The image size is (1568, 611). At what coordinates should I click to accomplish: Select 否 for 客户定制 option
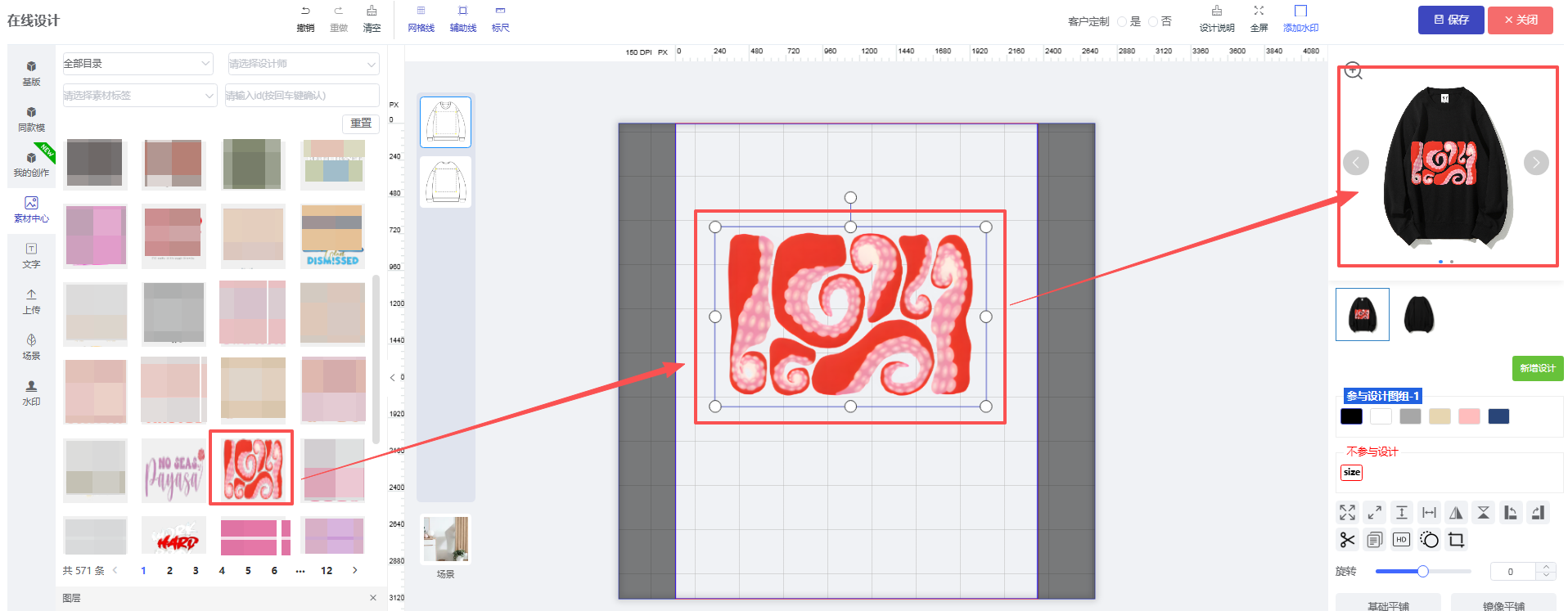tap(1153, 22)
